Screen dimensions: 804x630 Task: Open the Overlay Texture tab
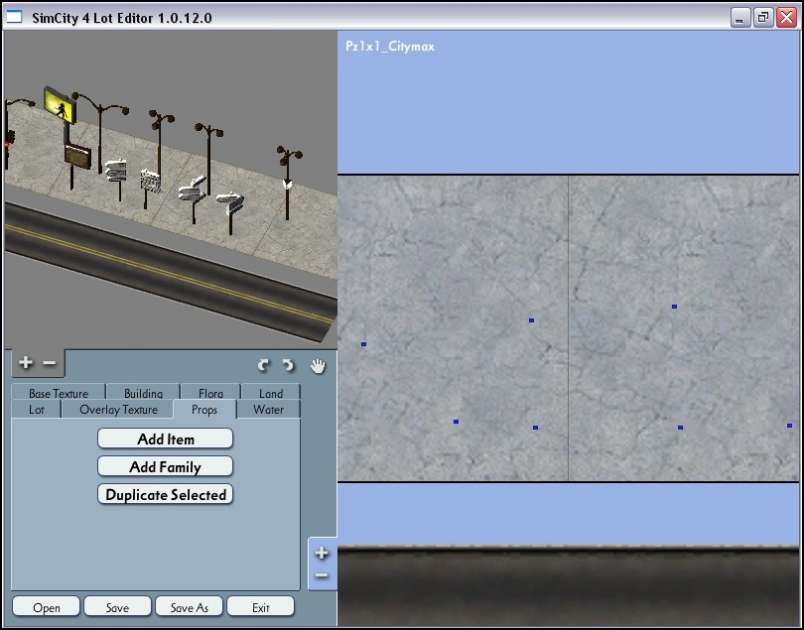pos(118,410)
